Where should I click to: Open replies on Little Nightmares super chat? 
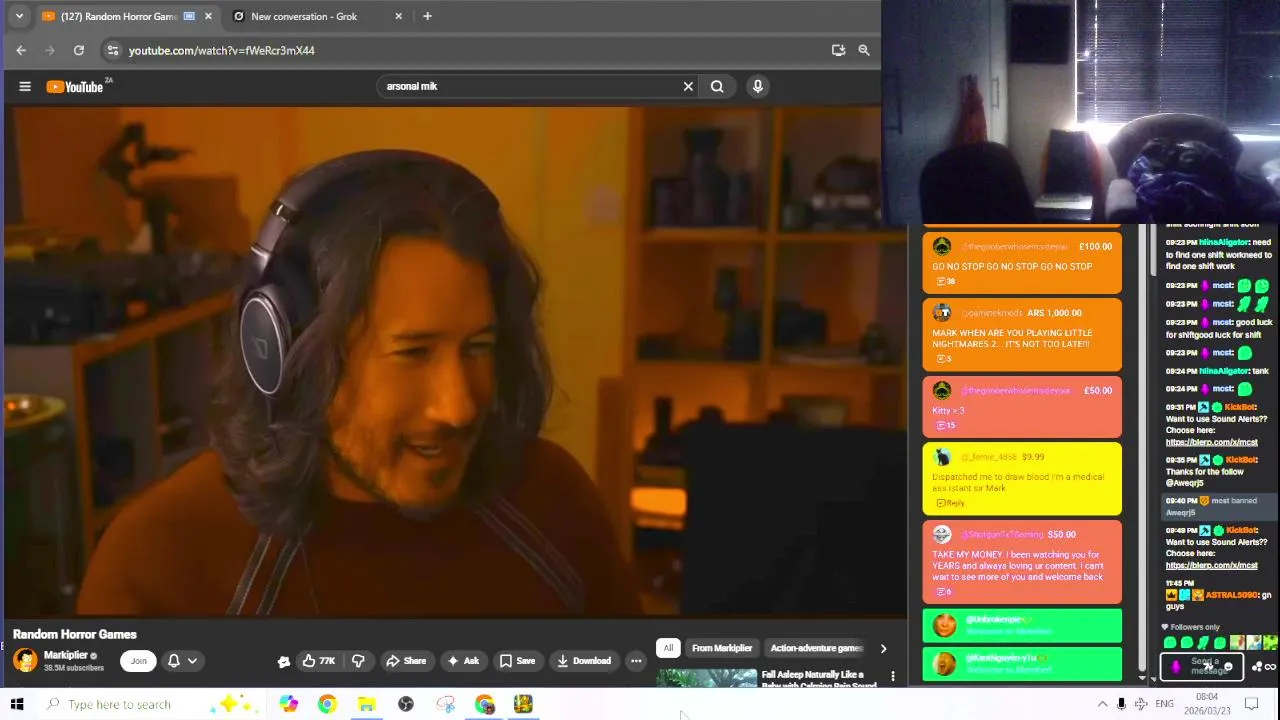point(944,359)
